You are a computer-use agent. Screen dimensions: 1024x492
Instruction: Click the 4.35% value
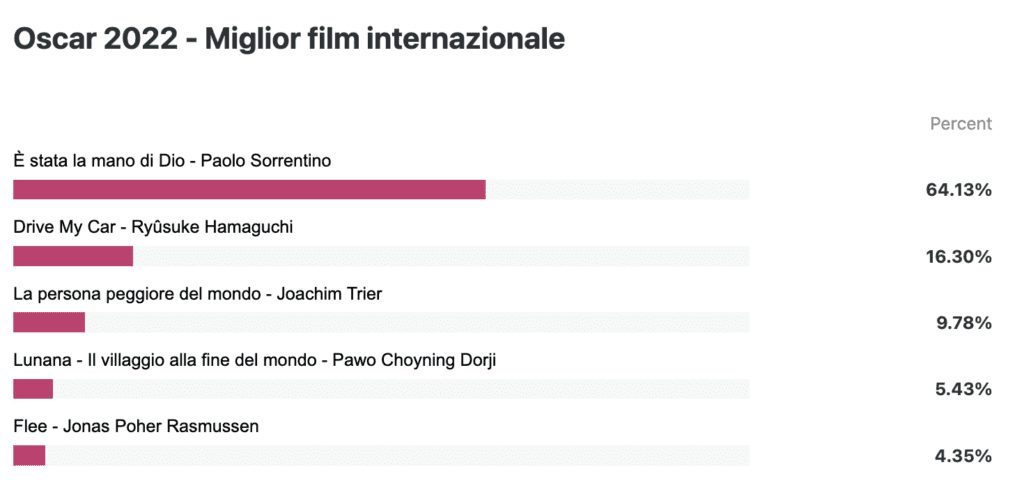pyautogui.click(x=964, y=456)
